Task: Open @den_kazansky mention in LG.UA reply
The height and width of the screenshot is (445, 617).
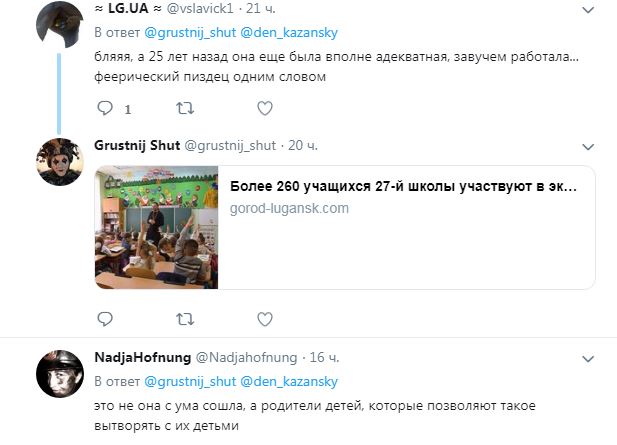Action: pyautogui.click(x=289, y=33)
